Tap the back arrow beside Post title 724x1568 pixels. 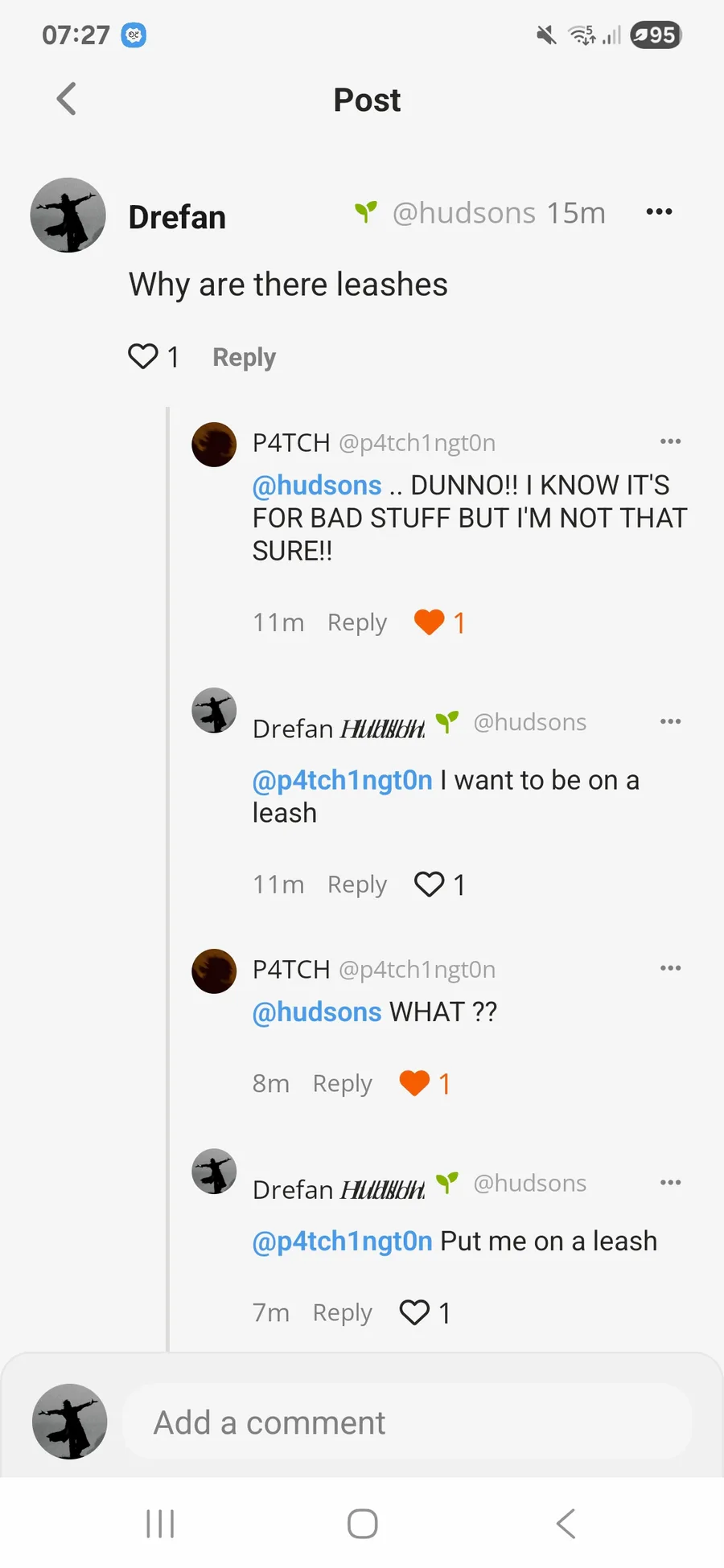(67, 100)
